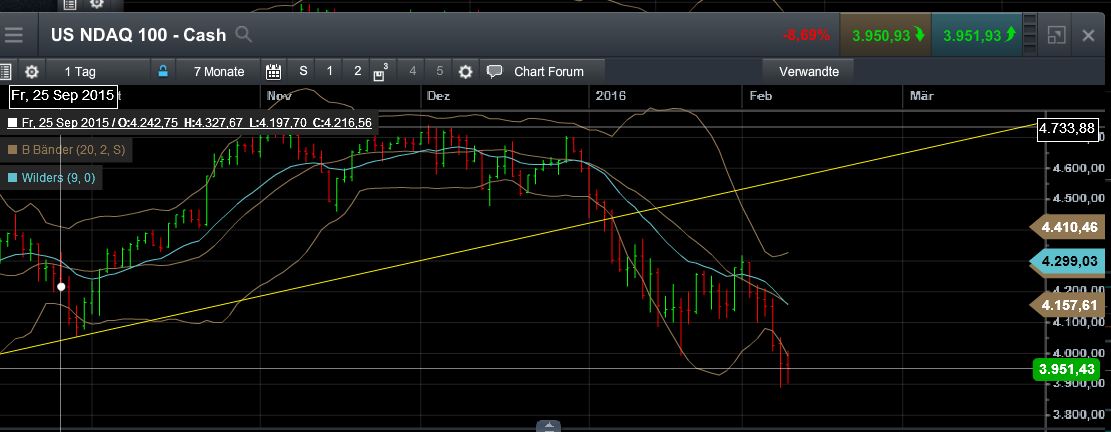Click the Mär label on the time axis
The height and width of the screenshot is (432, 1111).
pos(922,96)
